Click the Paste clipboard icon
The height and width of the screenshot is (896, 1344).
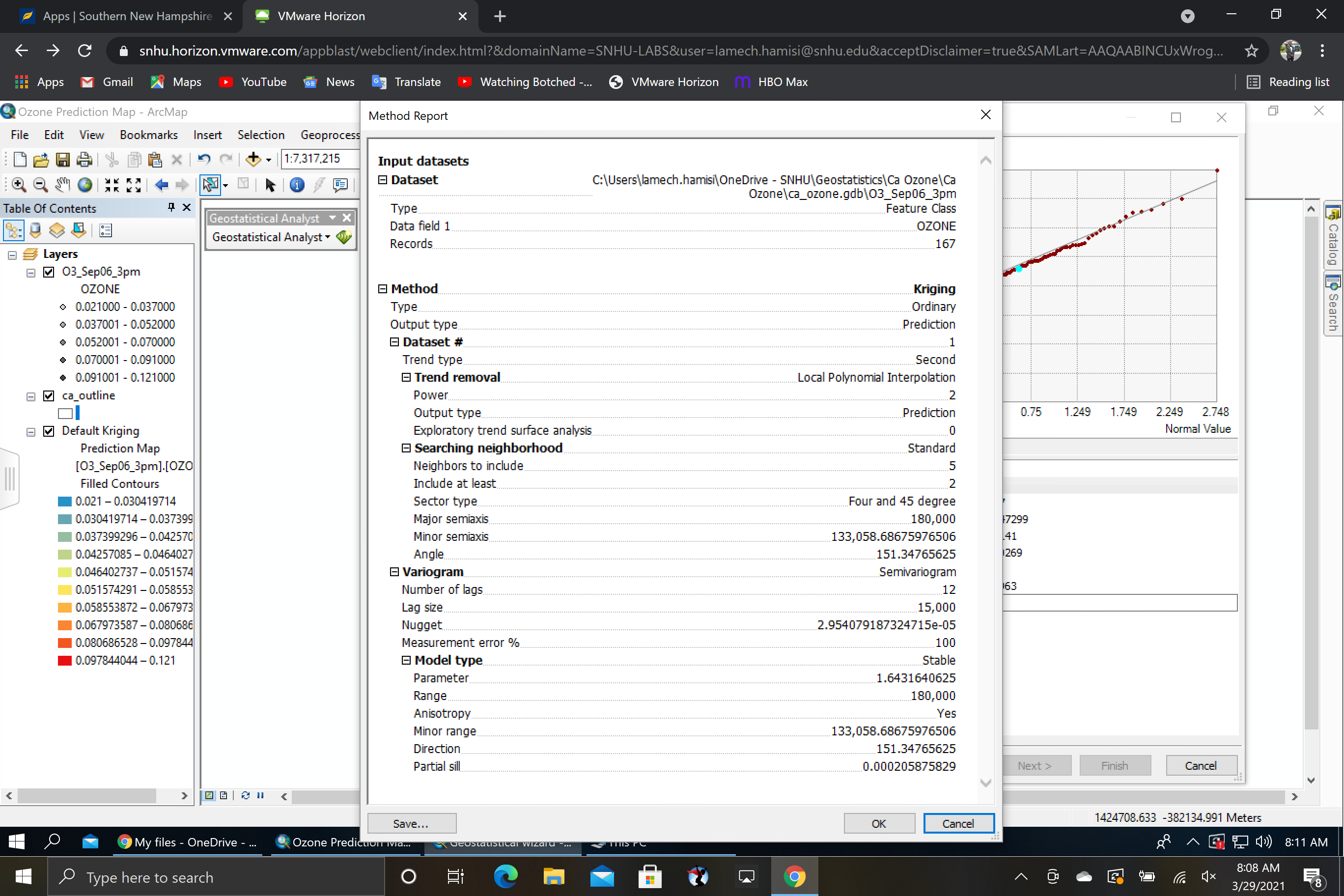pyautogui.click(x=155, y=160)
